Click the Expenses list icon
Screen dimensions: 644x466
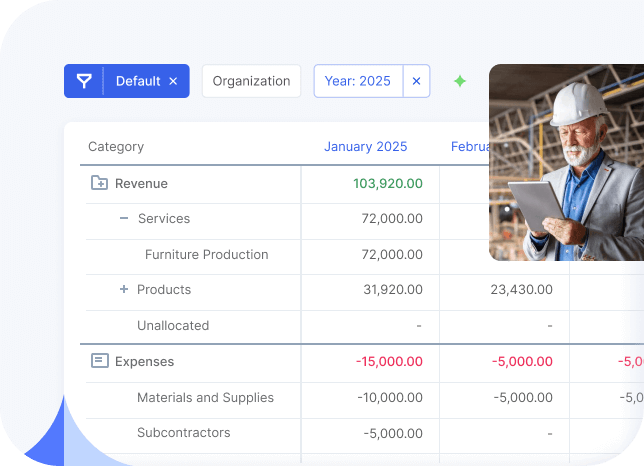[99, 361]
